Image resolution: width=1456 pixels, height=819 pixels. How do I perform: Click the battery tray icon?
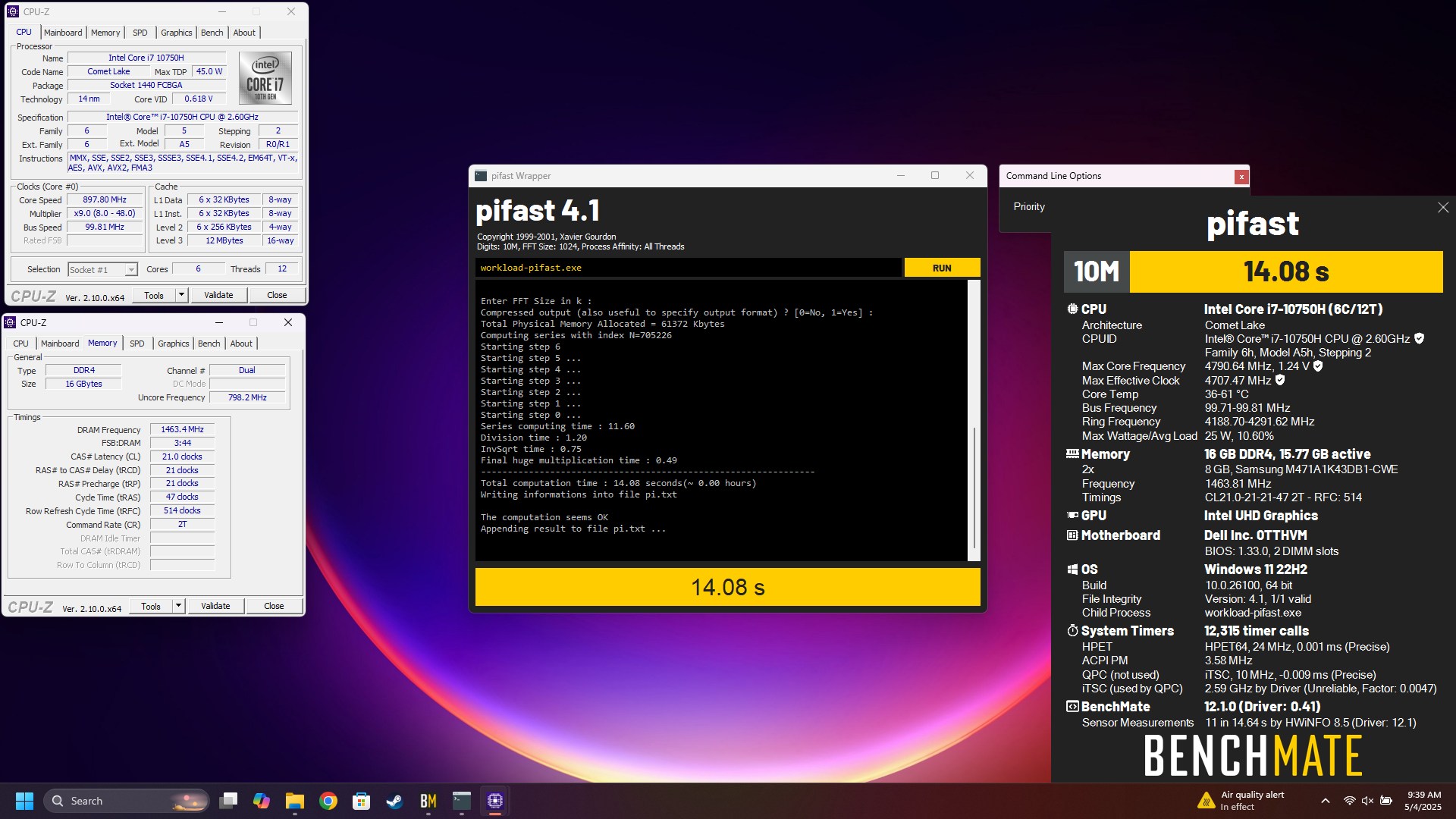(1386, 801)
